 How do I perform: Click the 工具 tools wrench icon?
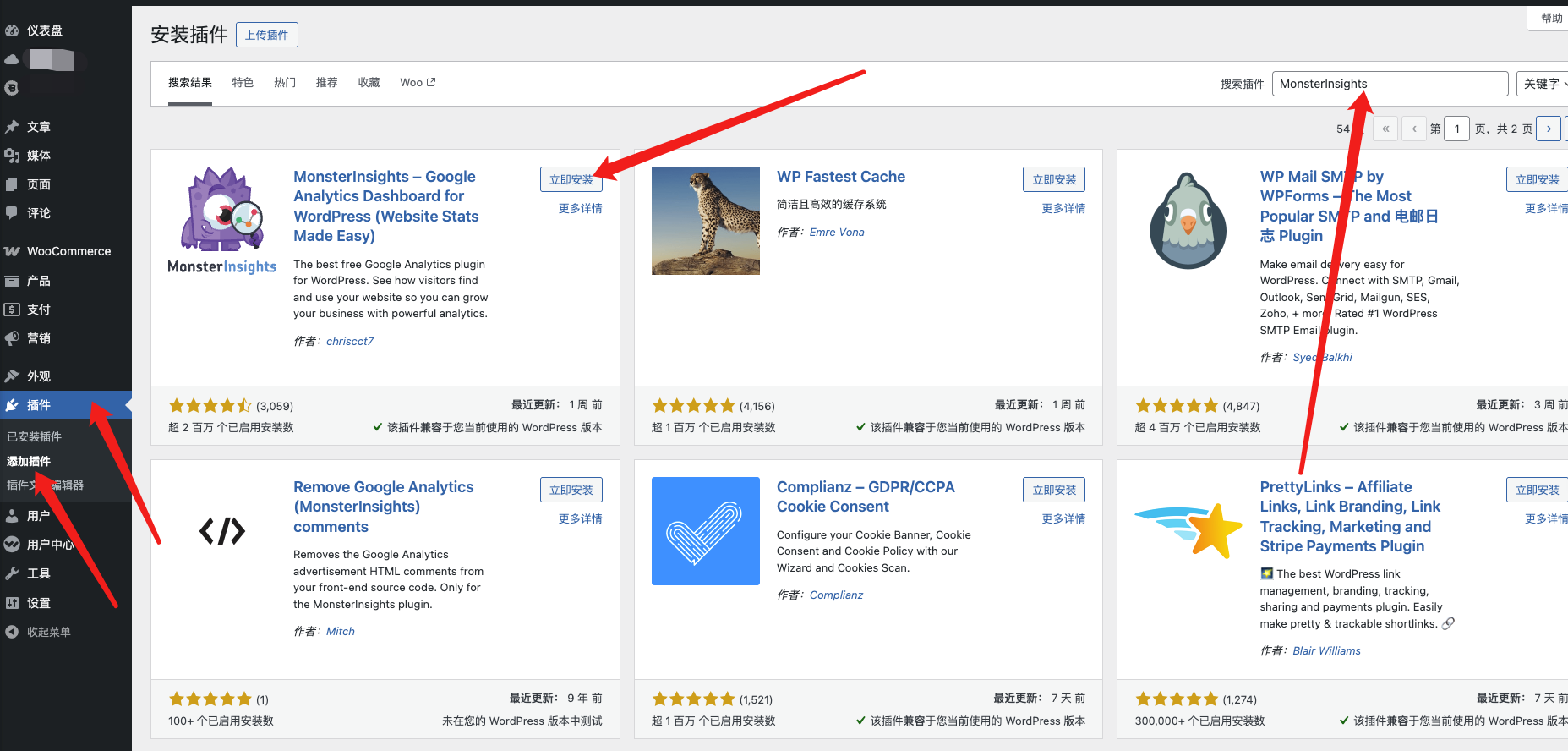[12, 573]
